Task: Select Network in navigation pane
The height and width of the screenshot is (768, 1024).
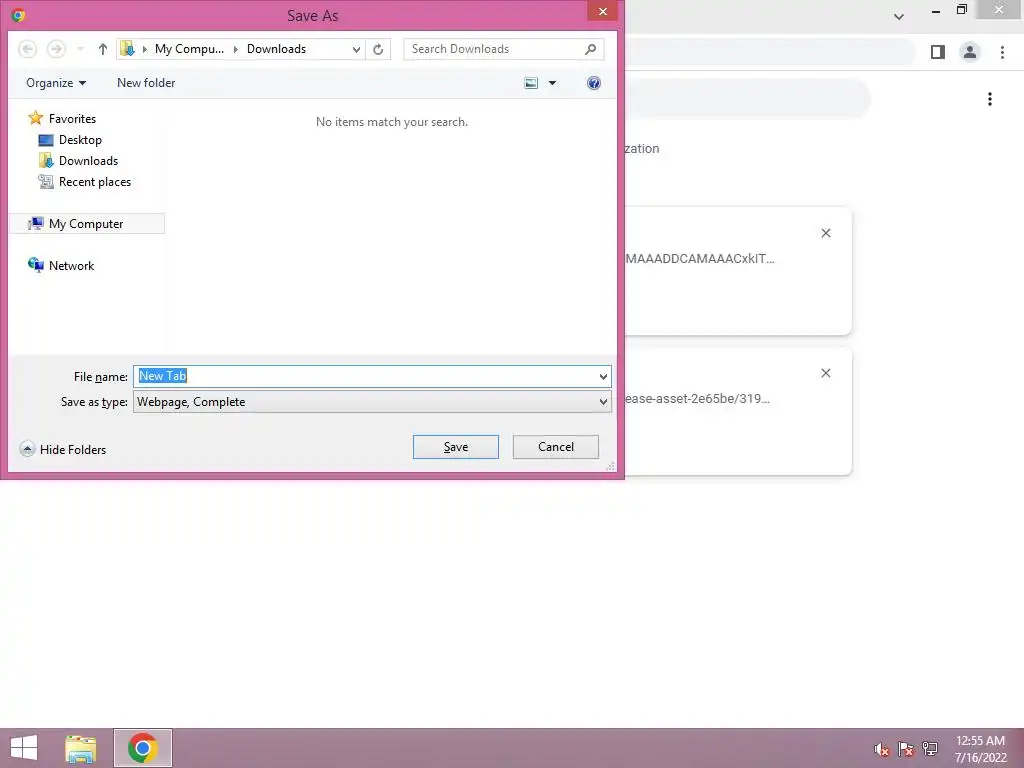Action: click(x=61, y=265)
